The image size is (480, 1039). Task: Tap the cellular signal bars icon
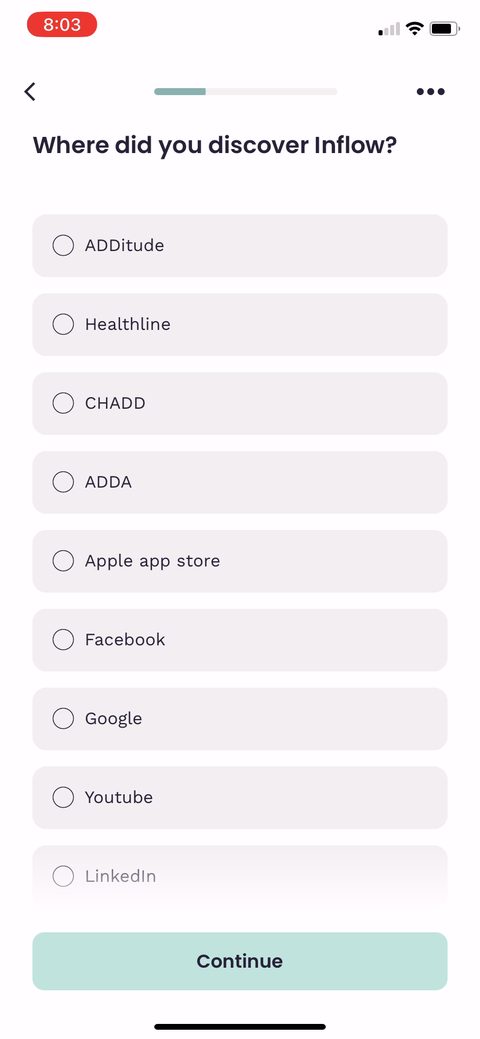point(389,29)
